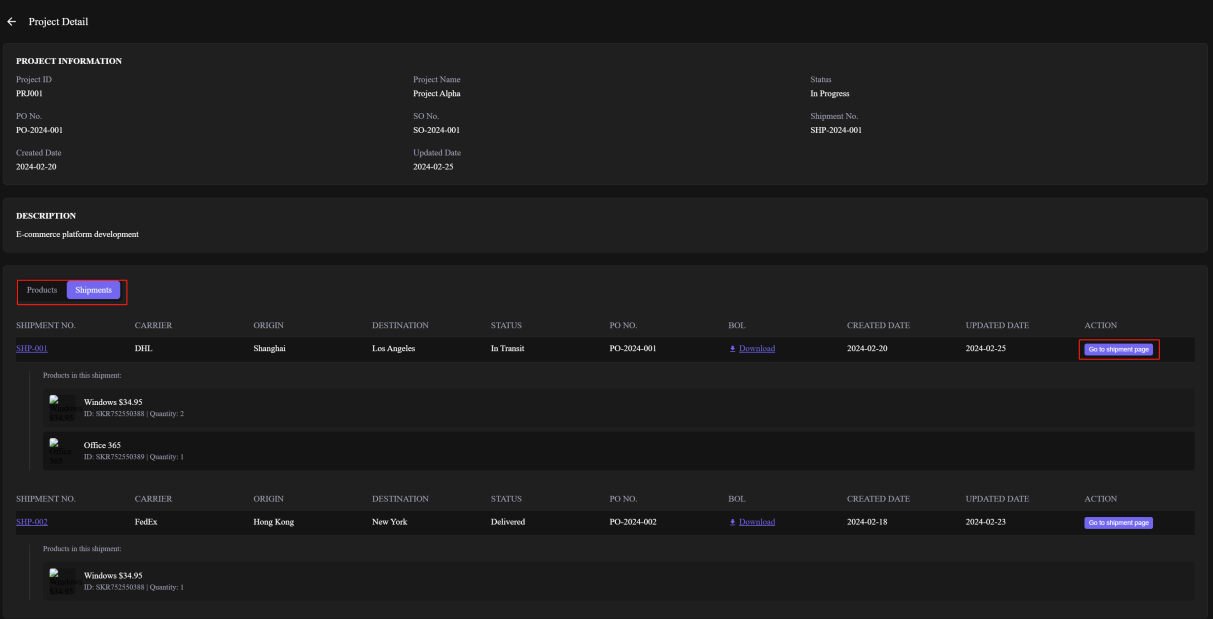Click the Delivered status in SHP-002 row
Image resolution: width=1213 pixels, height=619 pixels.
tap(508, 522)
